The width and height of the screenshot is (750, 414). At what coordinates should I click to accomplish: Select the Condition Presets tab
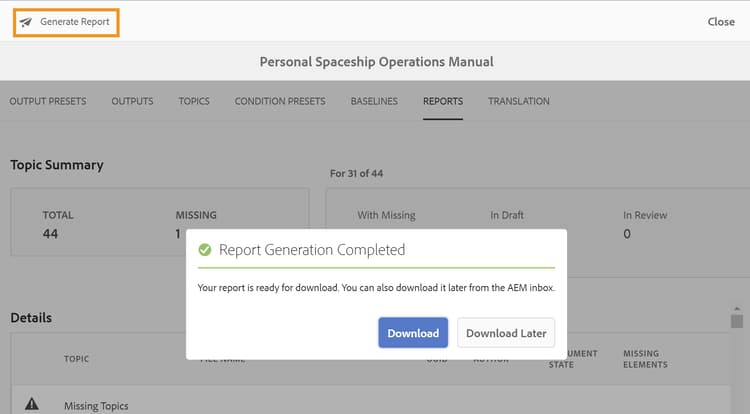[280, 101]
